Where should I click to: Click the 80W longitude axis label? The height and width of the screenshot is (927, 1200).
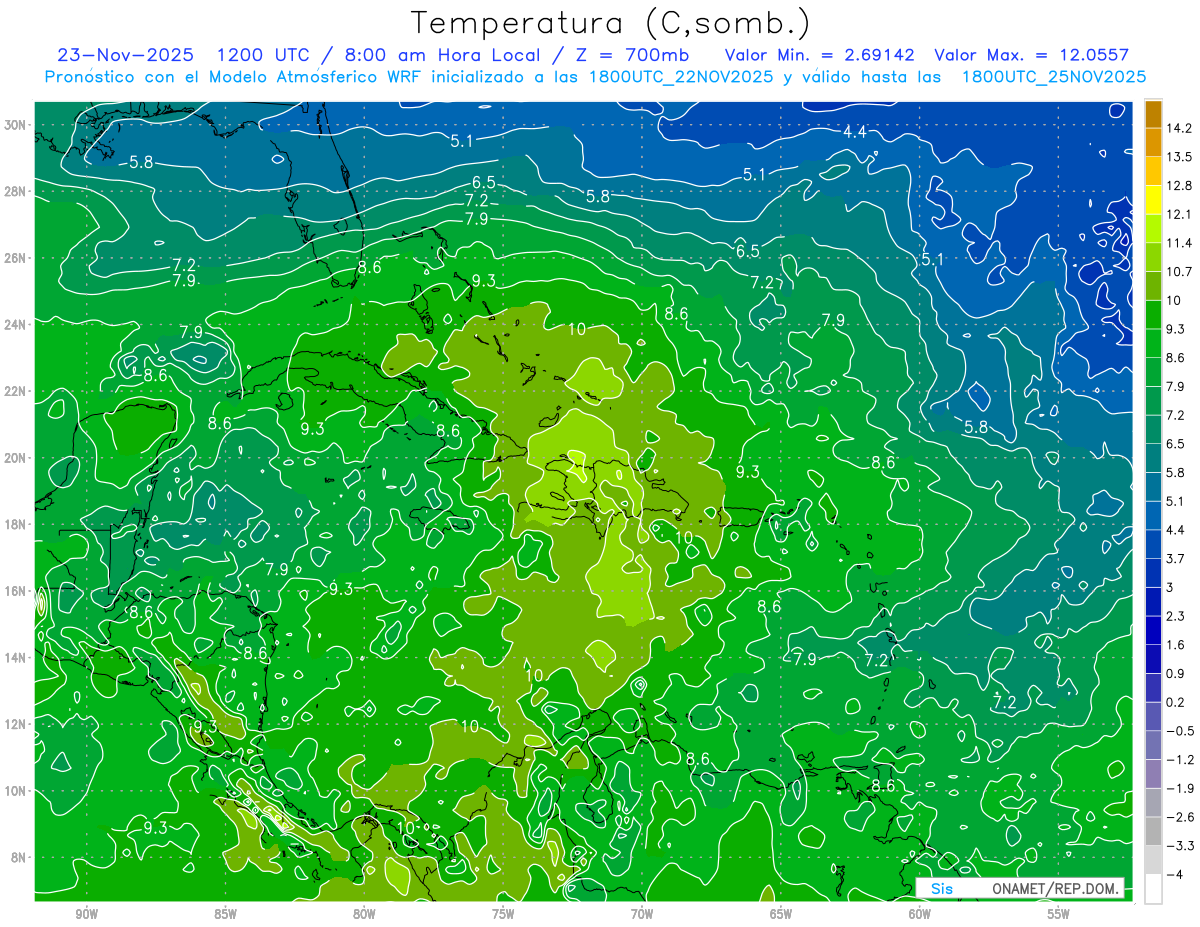click(x=364, y=914)
